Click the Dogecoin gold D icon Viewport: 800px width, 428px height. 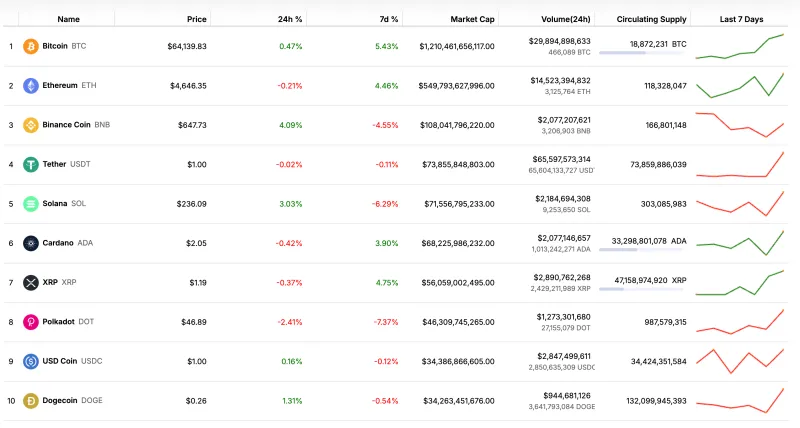[31, 401]
